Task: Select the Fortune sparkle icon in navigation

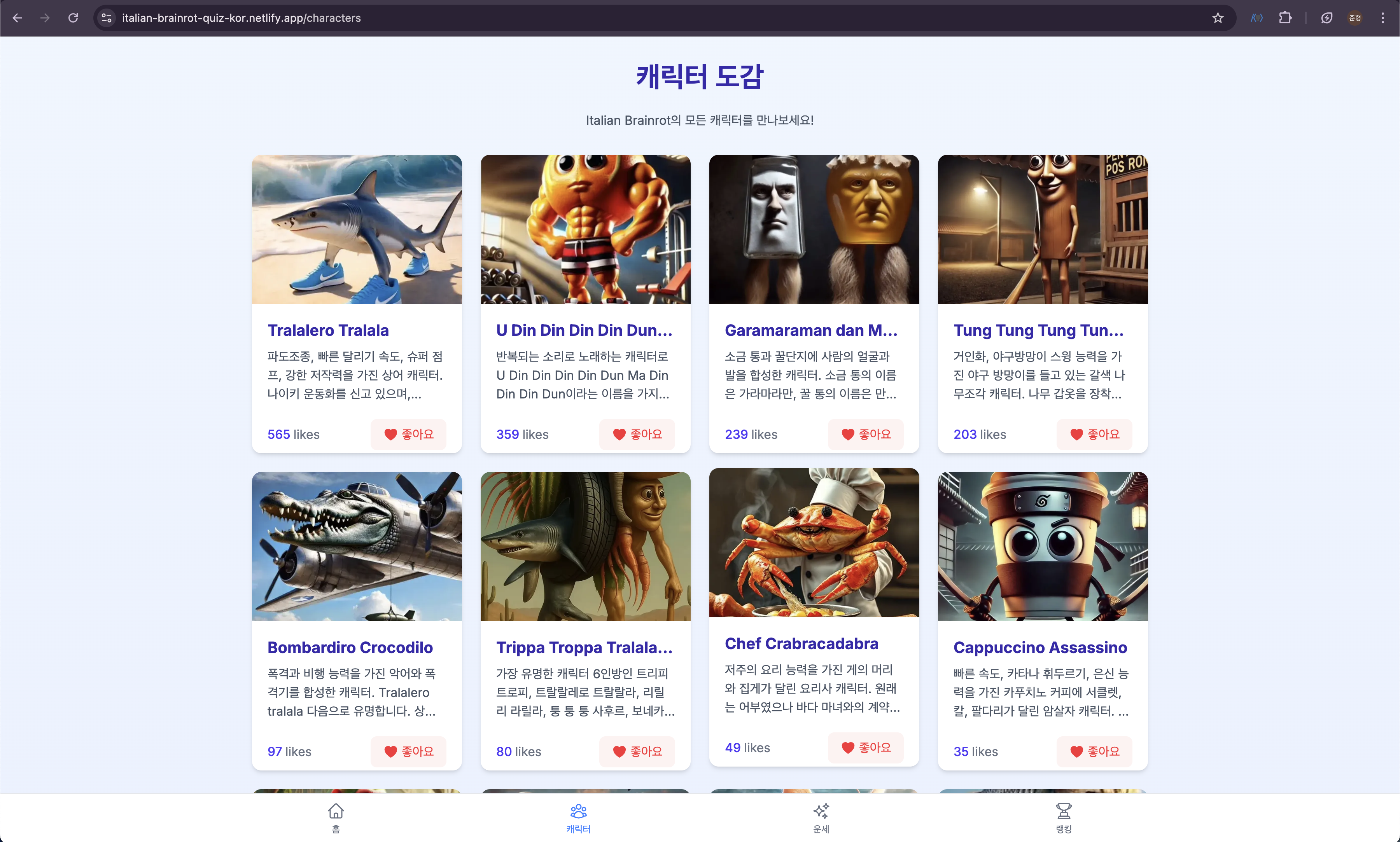Action: (x=821, y=817)
